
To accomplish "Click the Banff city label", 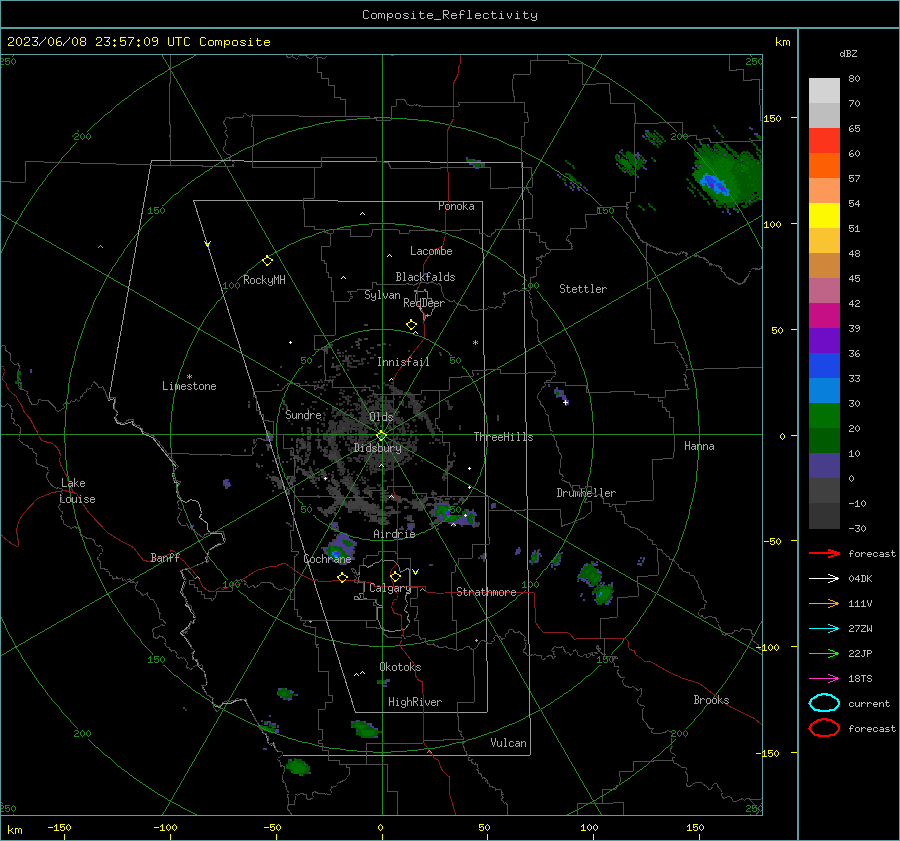I will tap(165, 557).
